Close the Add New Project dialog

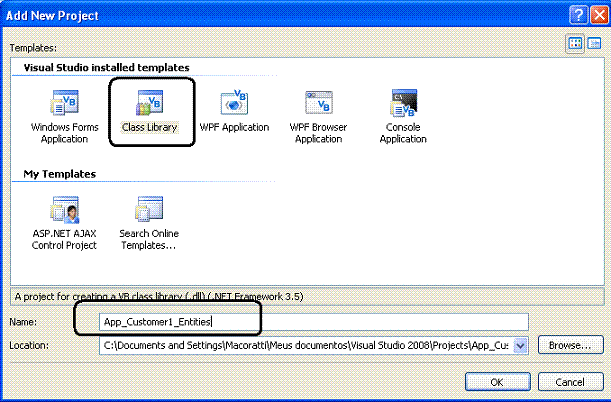(x=600, y=15)
